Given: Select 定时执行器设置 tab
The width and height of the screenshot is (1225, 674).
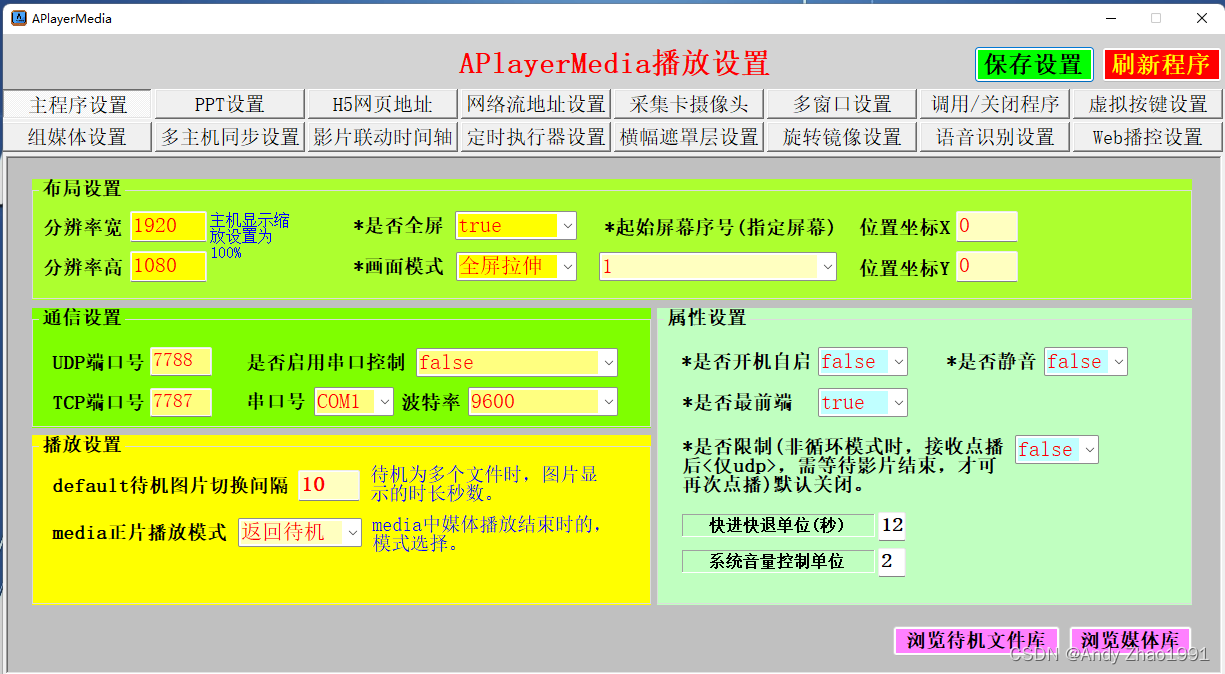Looking at the screenshot, I should [x=536, y=137].
